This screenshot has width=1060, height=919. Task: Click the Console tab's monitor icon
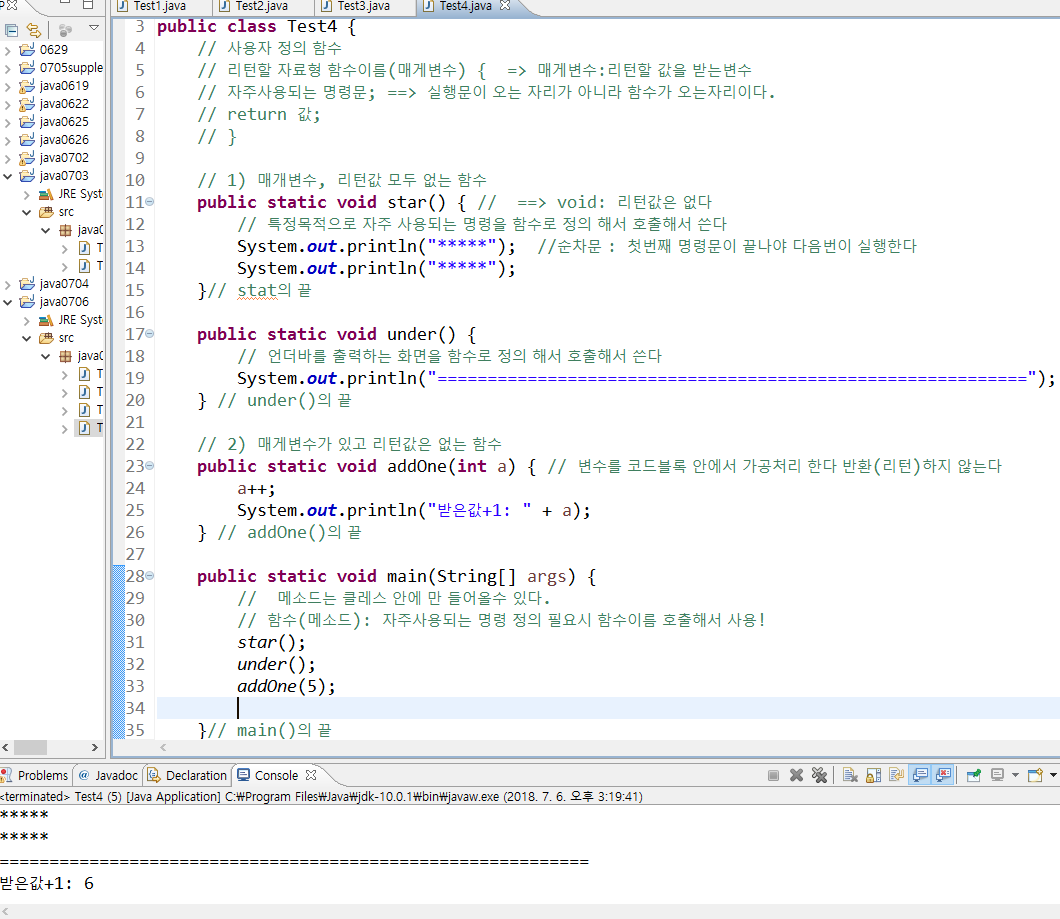click(243, 775)
